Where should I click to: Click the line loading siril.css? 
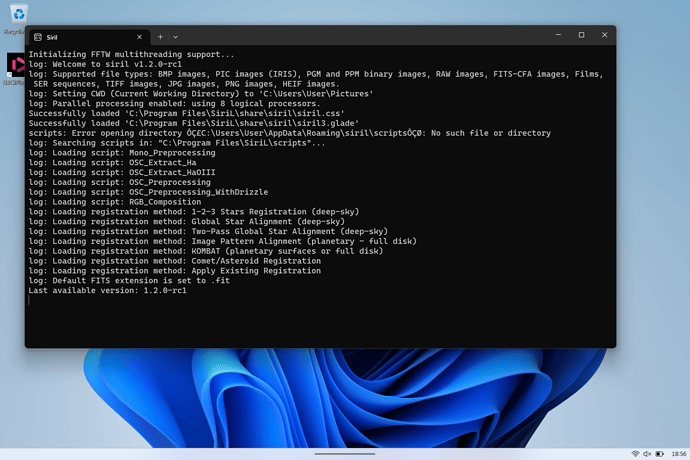(x=187, y=114)
